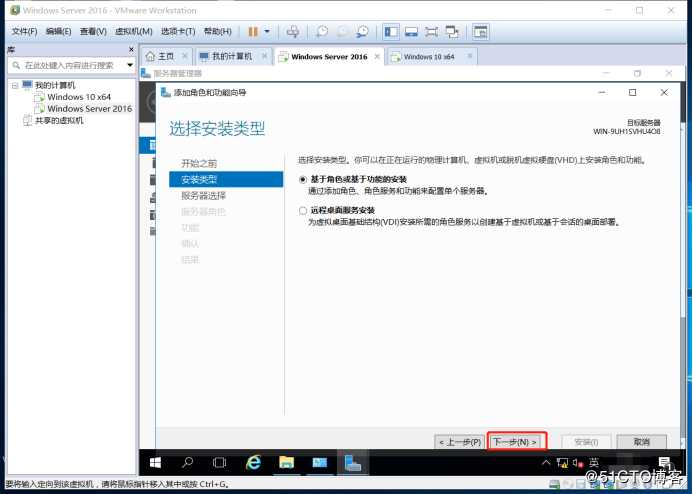This screenshot has height=494, width=693.
Task: Open the 帮助(H) menu
Action: tap(217, 32)
